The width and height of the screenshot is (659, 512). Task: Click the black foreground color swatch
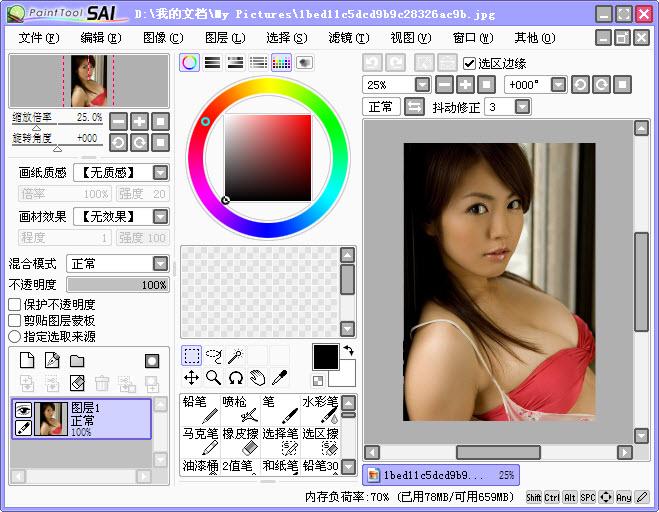pyautogui.click(x=325, y=357)
